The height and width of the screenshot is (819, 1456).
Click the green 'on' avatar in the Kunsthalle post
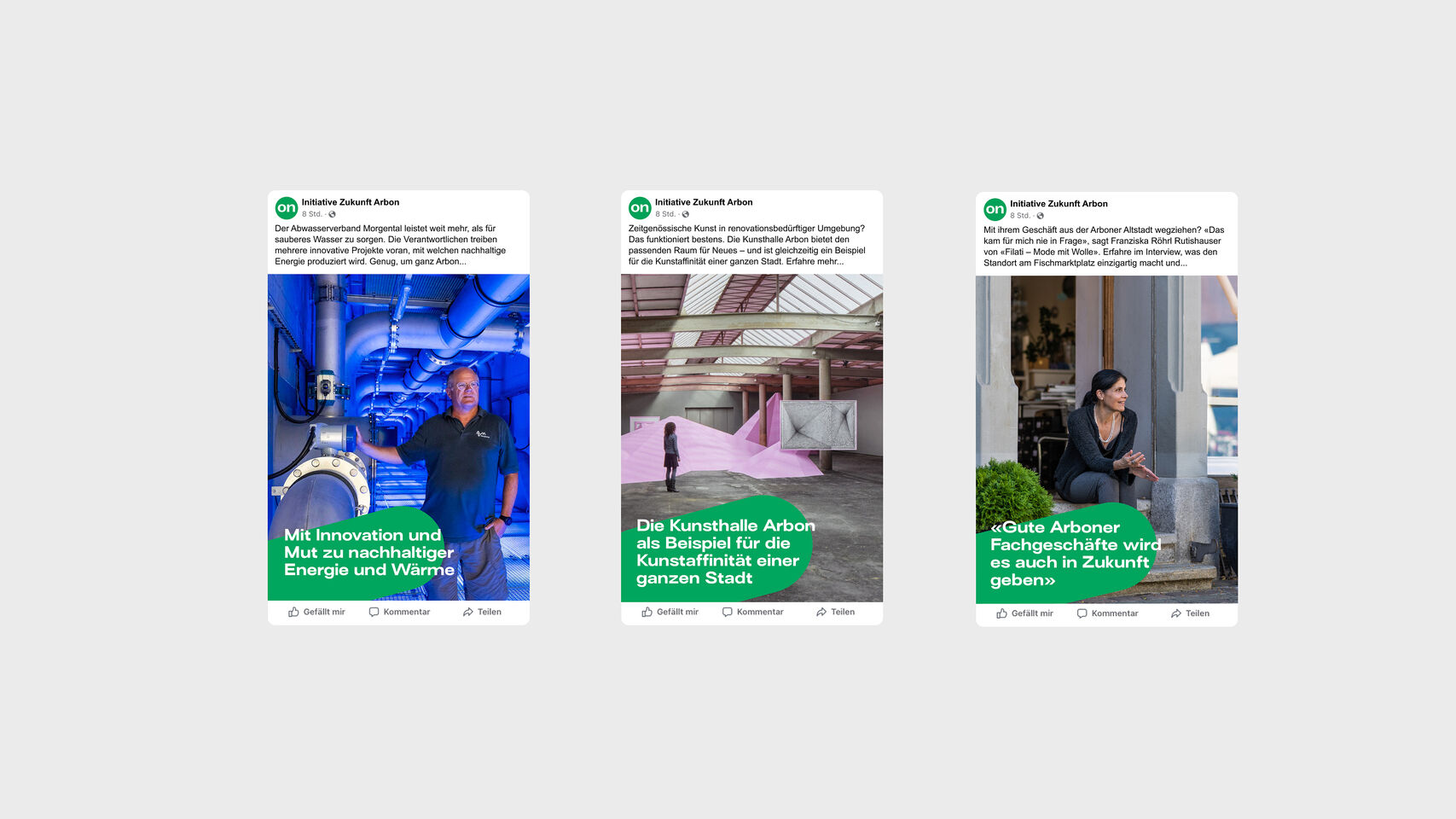[640, 207]
